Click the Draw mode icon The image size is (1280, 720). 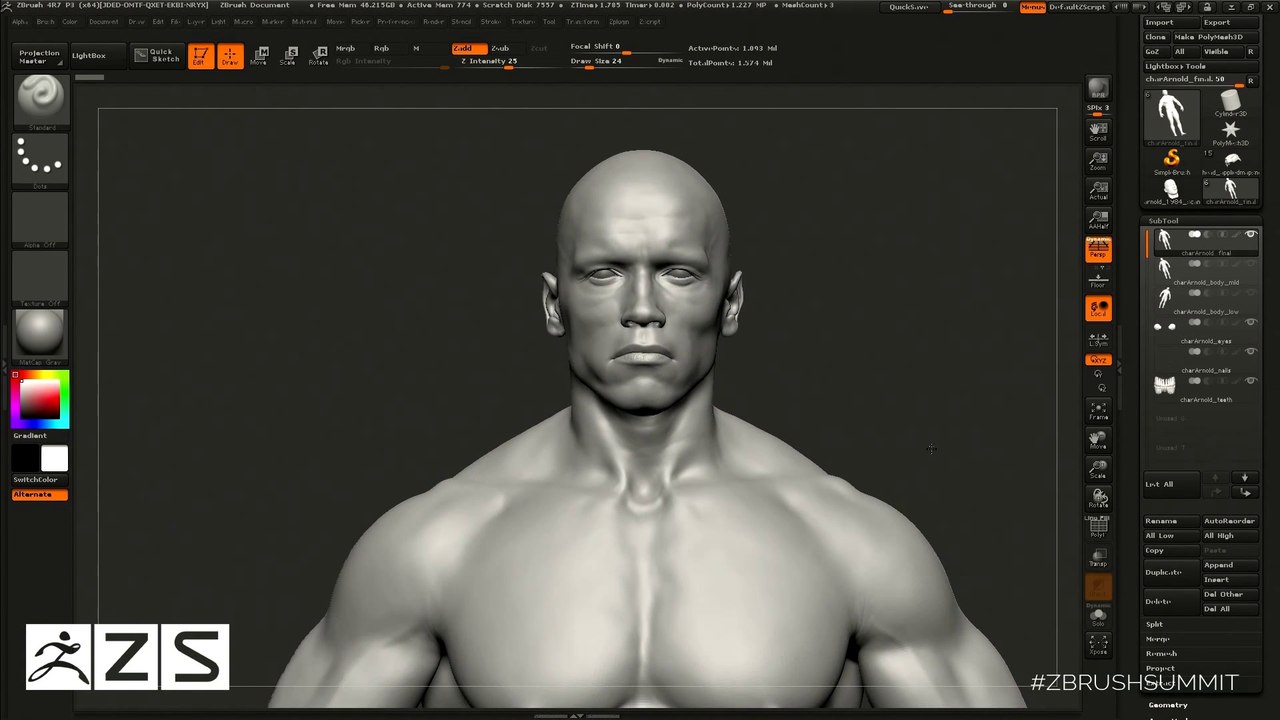point(230,56)
